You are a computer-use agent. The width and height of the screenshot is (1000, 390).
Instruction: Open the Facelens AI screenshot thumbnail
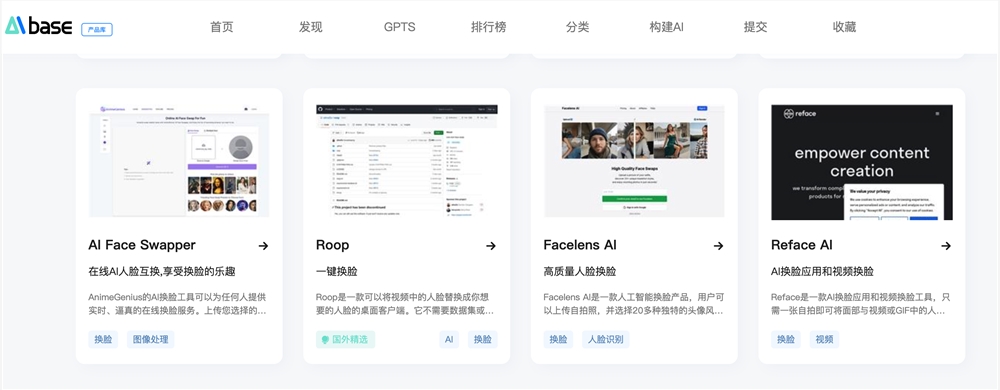(634, 161)
